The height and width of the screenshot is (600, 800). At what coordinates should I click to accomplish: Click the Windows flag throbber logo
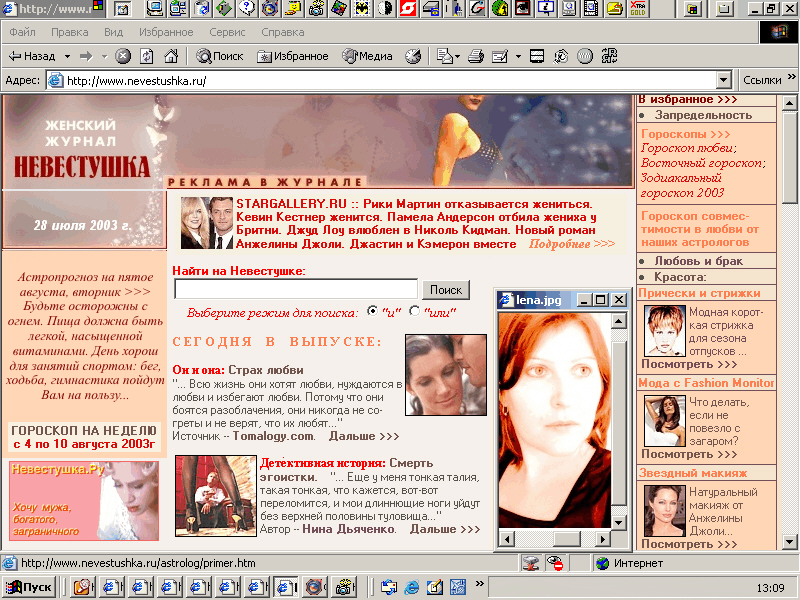779,32
